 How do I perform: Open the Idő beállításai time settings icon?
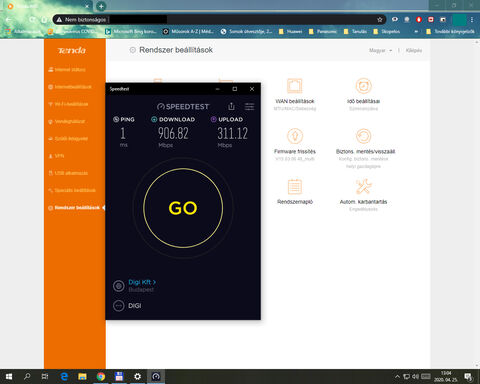point(363,86)
